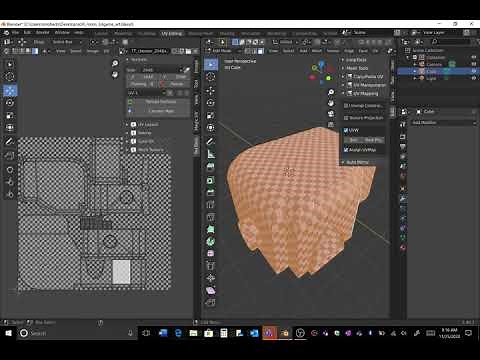
Task: Activate Select Box tool in 3D viewport toolbar
Action: pyautogui.click(x=211, y=64)
